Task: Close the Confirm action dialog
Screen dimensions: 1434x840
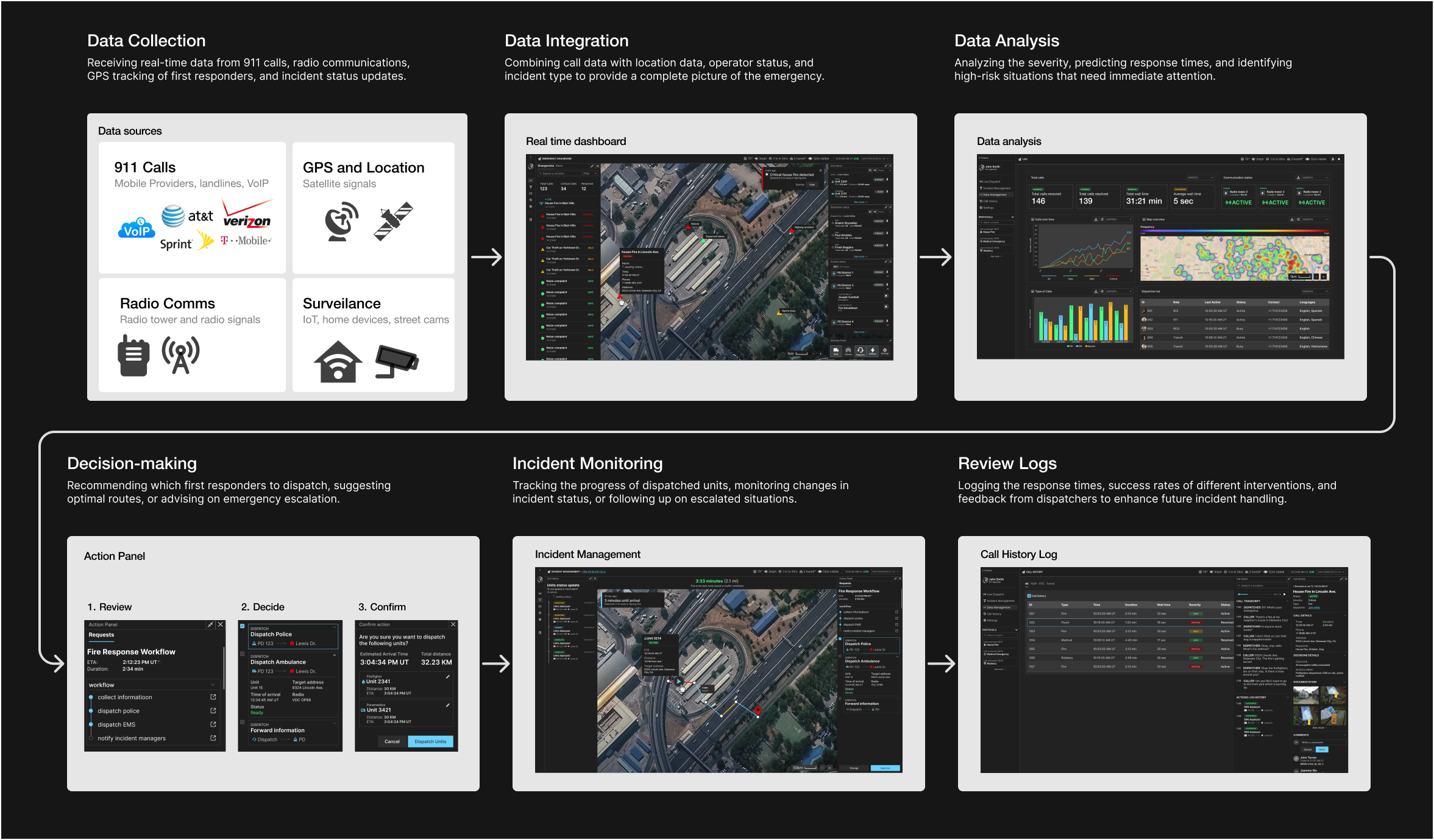Action: [x=453, y=624]
